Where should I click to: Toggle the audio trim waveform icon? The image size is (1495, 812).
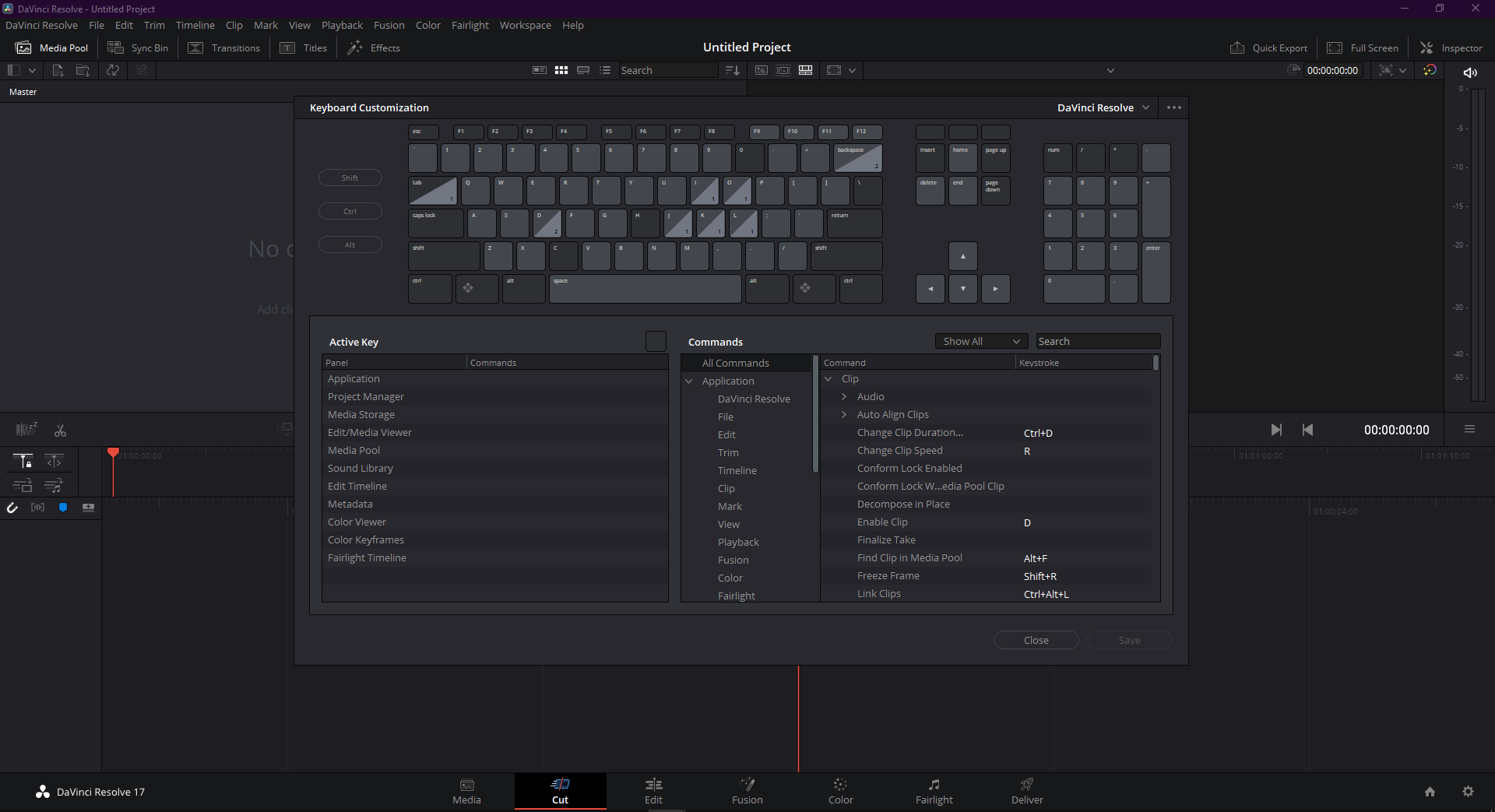click(37, 508)
